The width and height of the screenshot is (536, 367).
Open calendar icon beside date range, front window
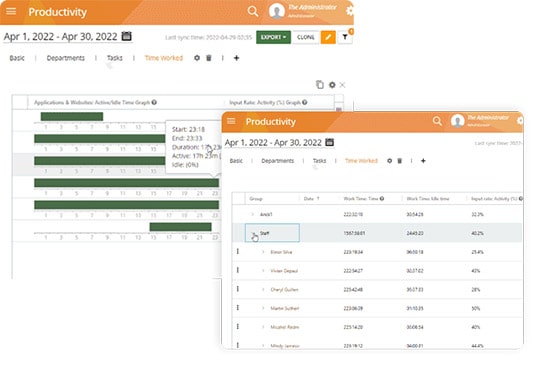click(329, 142)
